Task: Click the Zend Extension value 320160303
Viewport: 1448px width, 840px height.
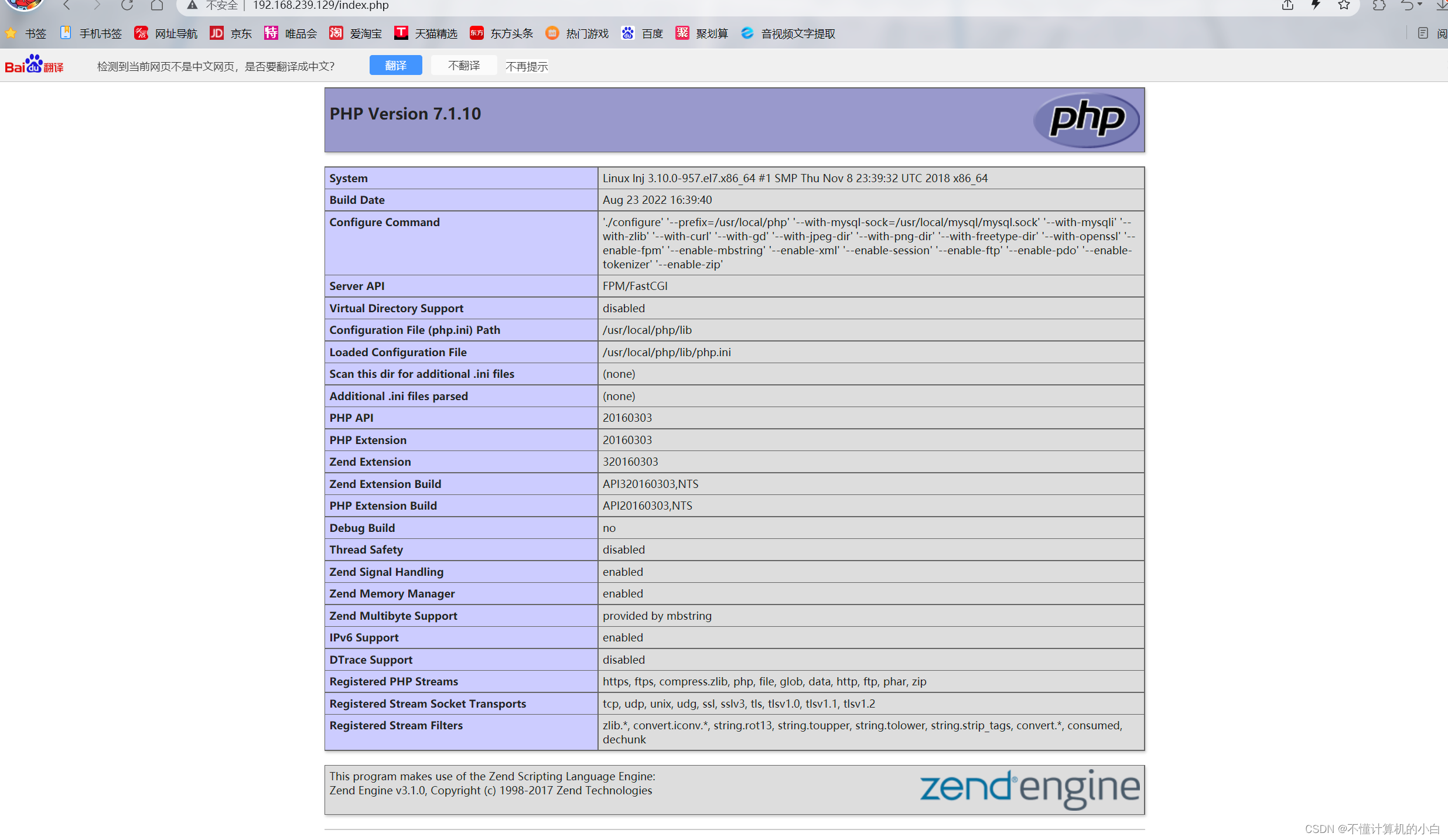Action: [630, 462]
